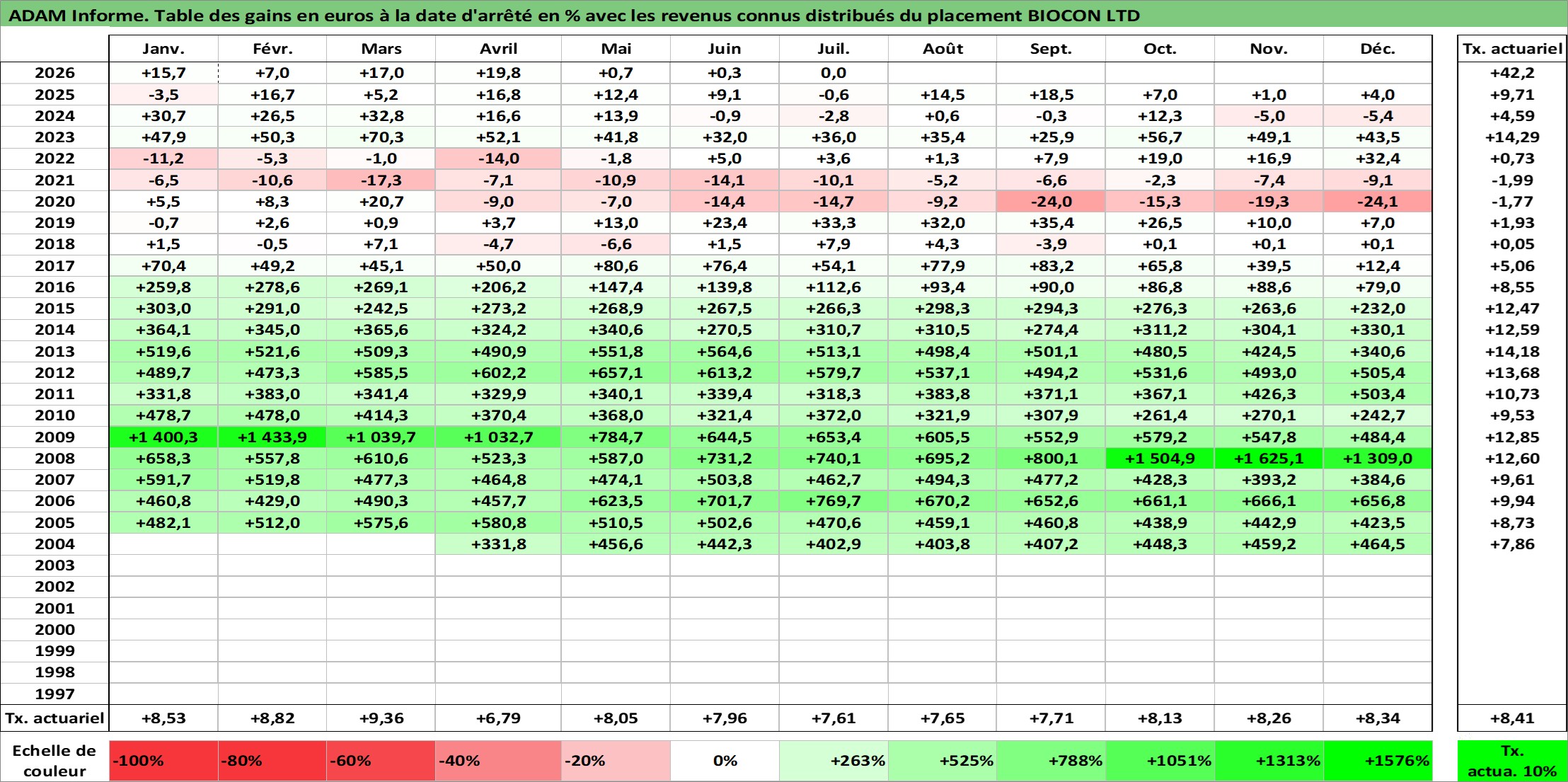Screen dimensions: 1568x782
Task: Click January actuarial rate +8,53
Action: pyautogui.click(x=163, y=718)
